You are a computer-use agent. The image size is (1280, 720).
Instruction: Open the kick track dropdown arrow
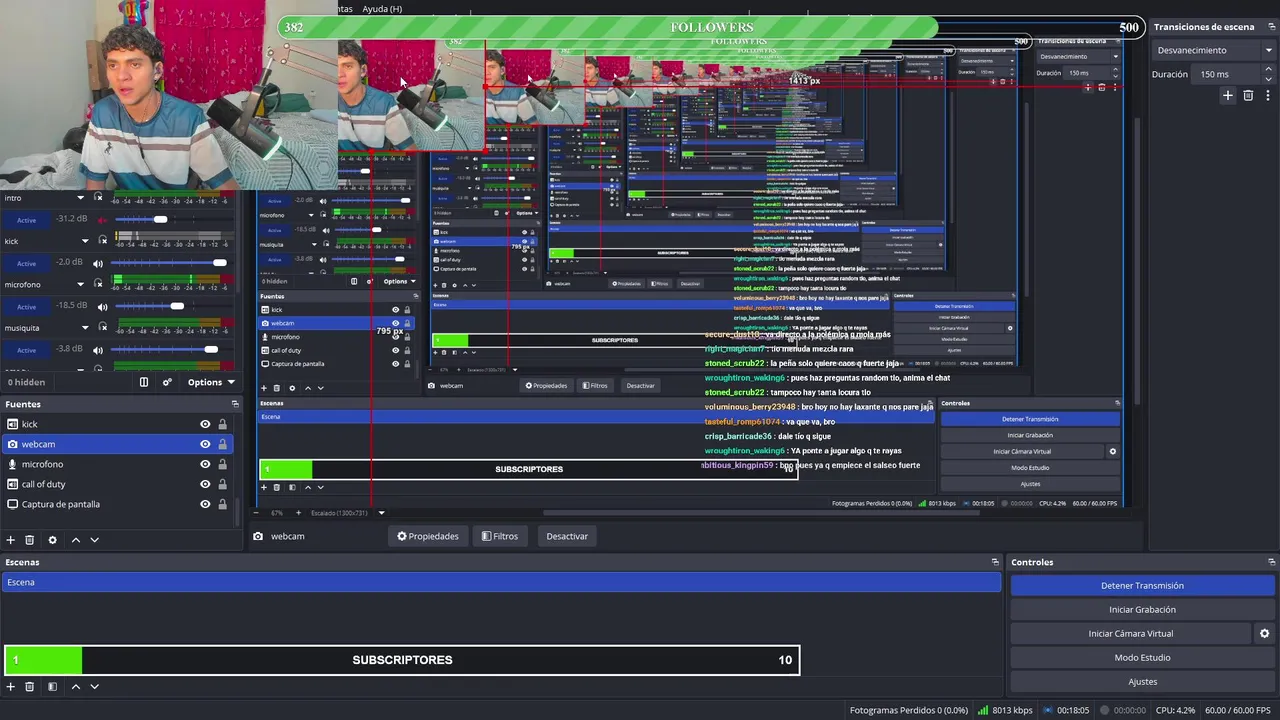point(85,241)
